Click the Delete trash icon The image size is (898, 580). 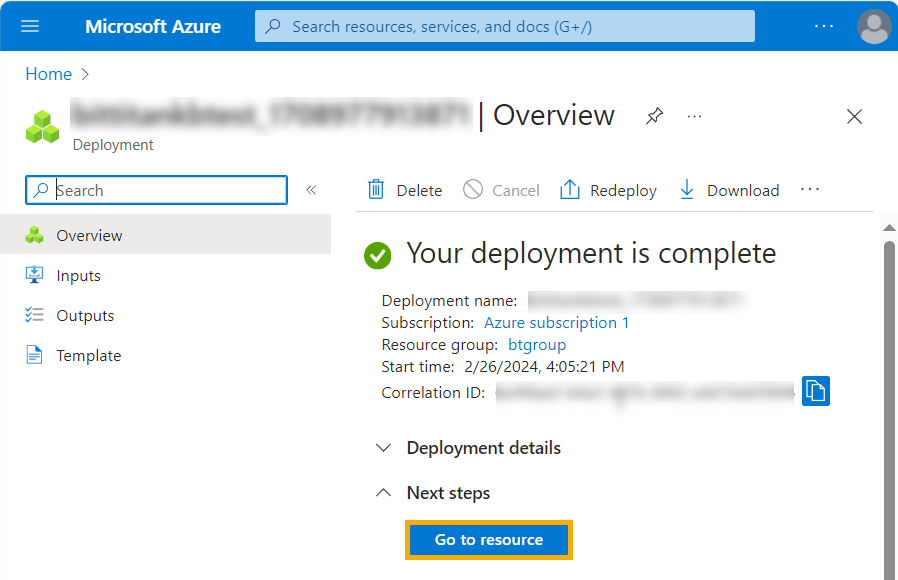376,189
